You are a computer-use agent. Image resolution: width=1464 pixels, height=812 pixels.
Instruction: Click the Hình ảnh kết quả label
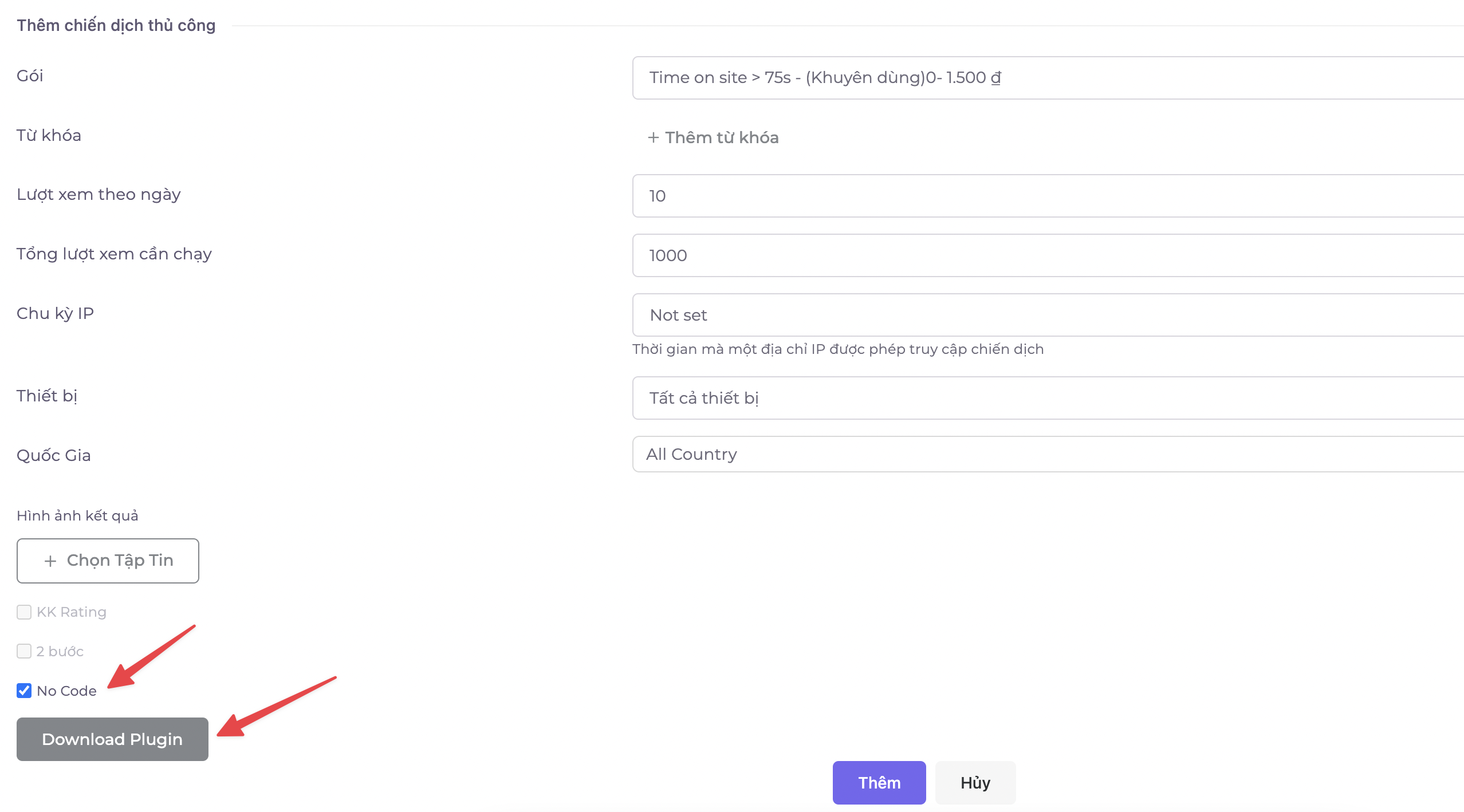point(77,516)
